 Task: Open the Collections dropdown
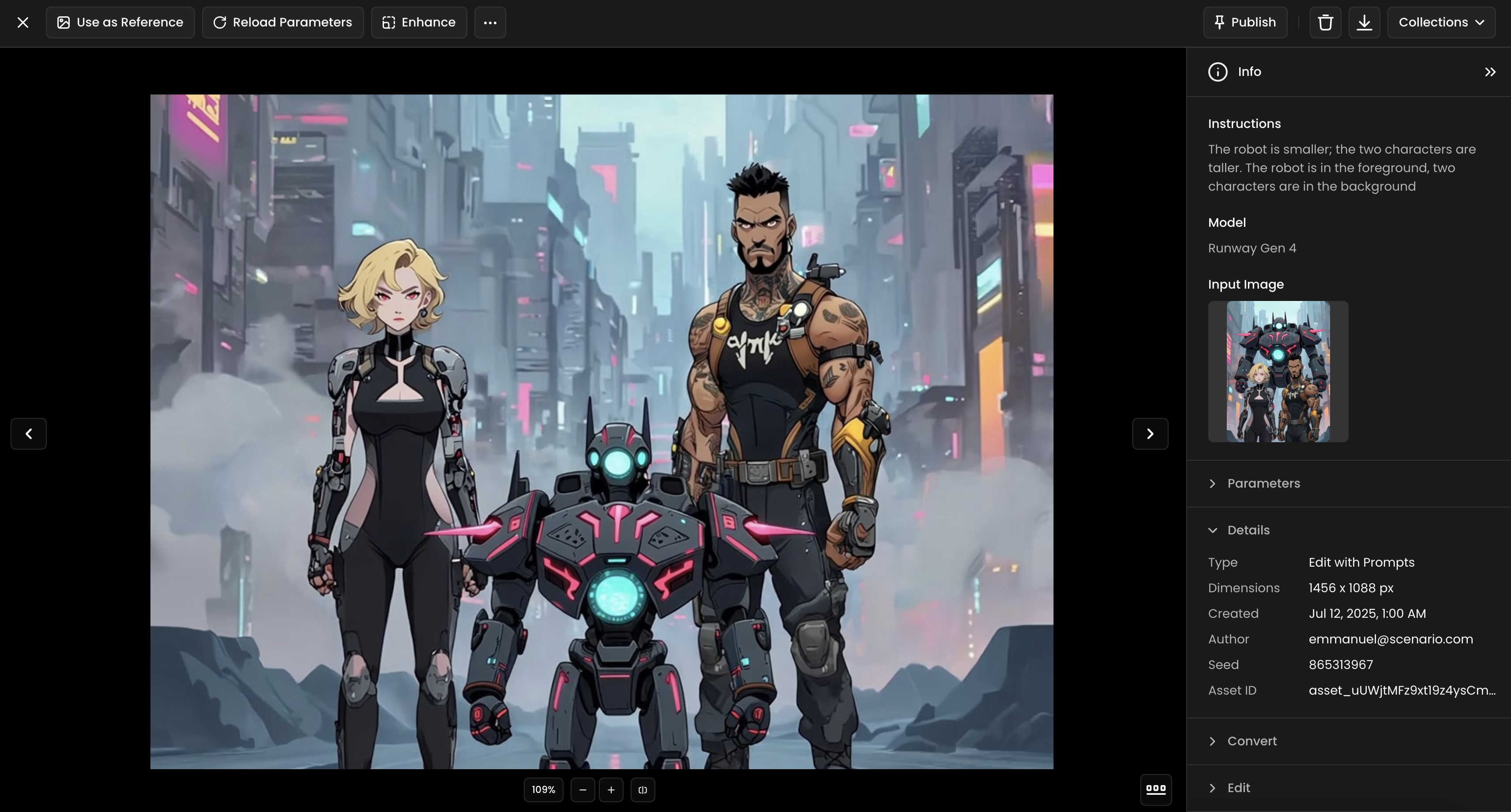click(1440, 23)
